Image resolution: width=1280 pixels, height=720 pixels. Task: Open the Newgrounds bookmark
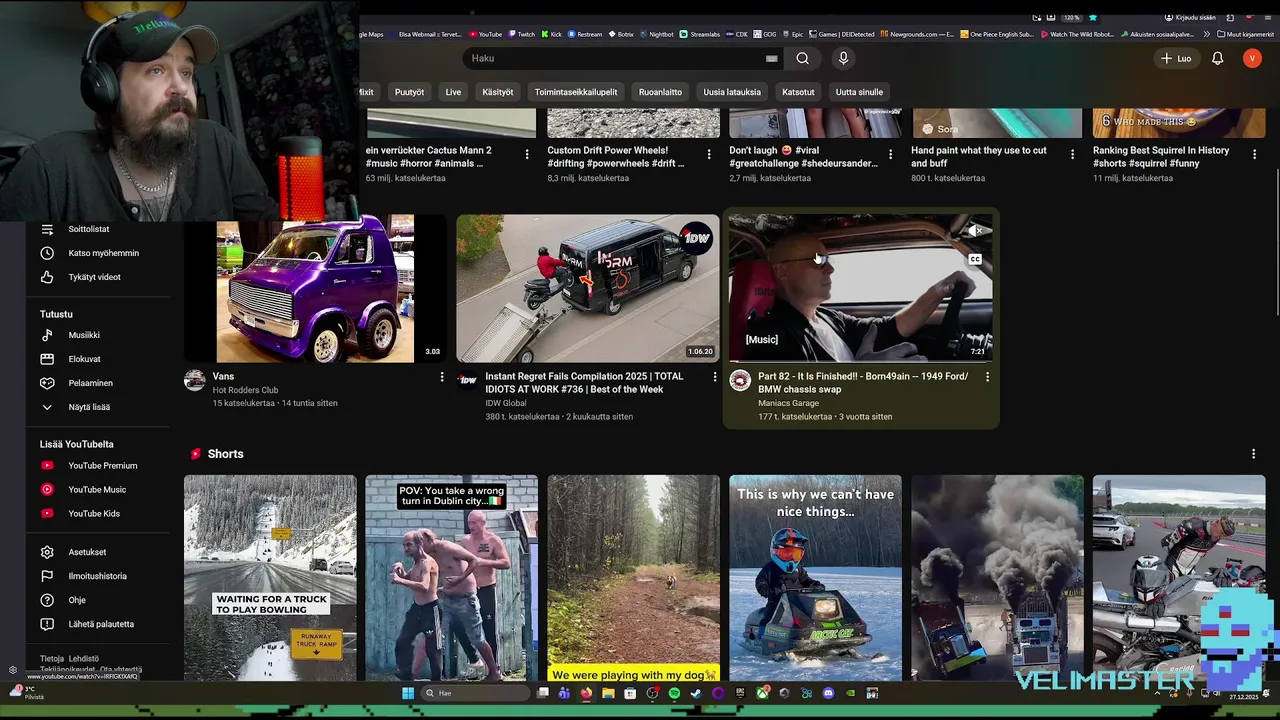(916, 34)
